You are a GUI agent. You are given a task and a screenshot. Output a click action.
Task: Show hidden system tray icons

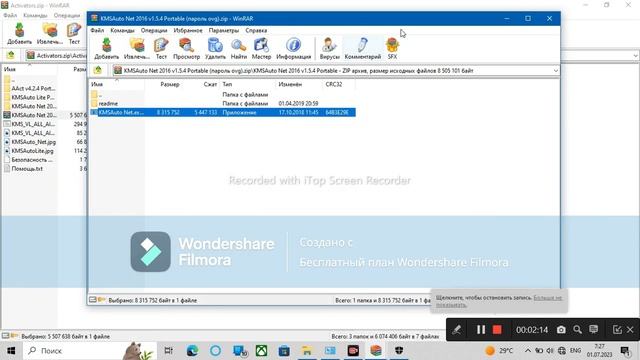click(x=527, y=351)
